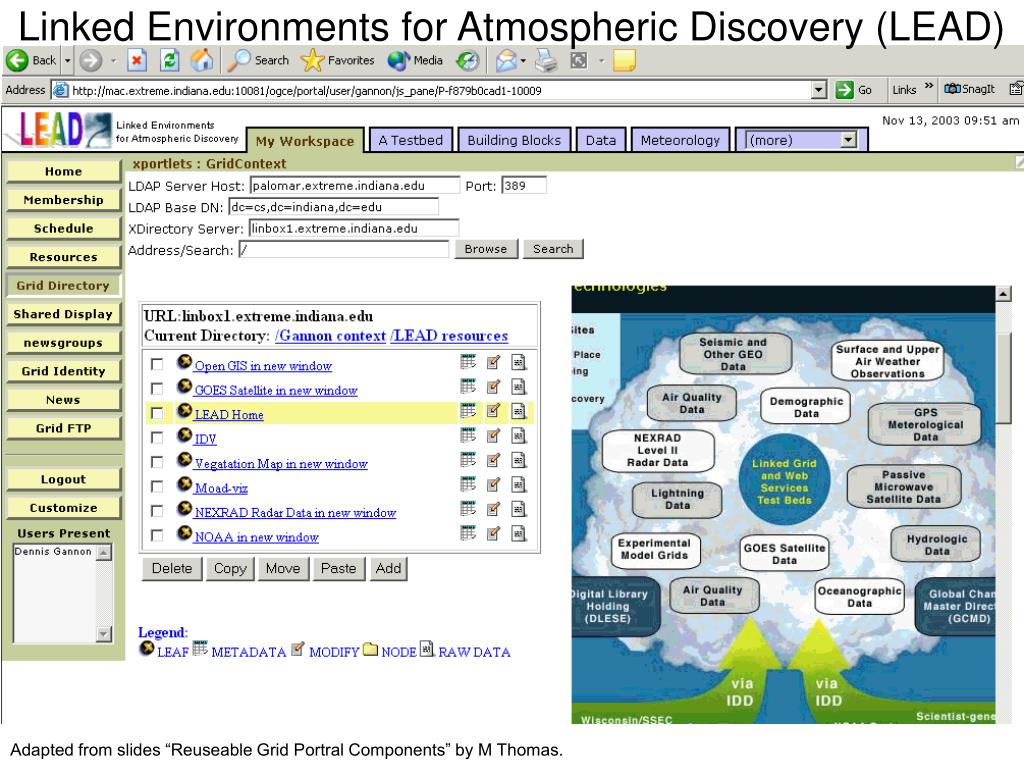The image size is (1024, 768).
Task: Click the Delete button below the list
Action: pyautogui.click(x=172, y=569)
